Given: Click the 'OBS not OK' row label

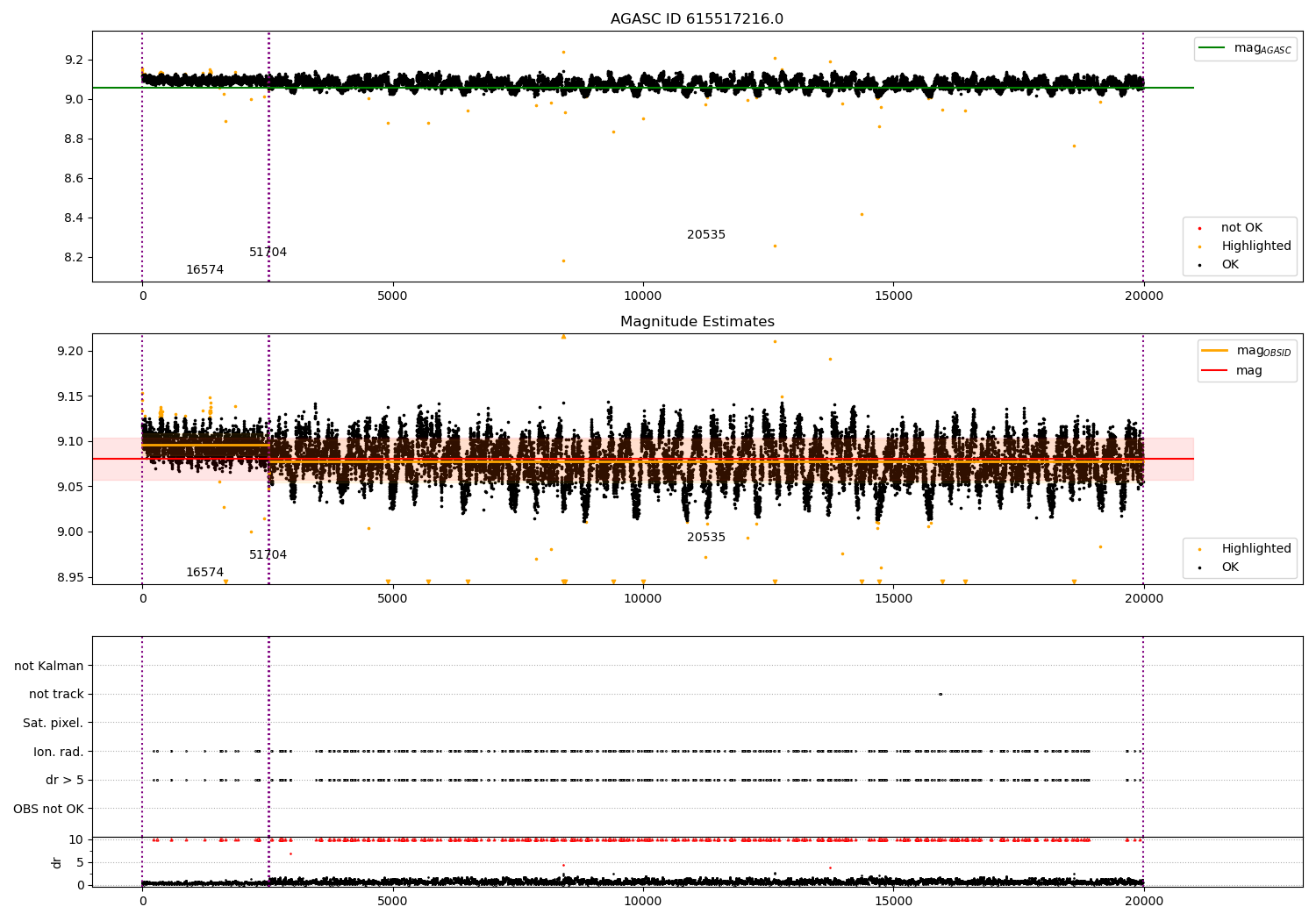Looking at the screenshot, I should pyautogui.click(x=48, y=809).
